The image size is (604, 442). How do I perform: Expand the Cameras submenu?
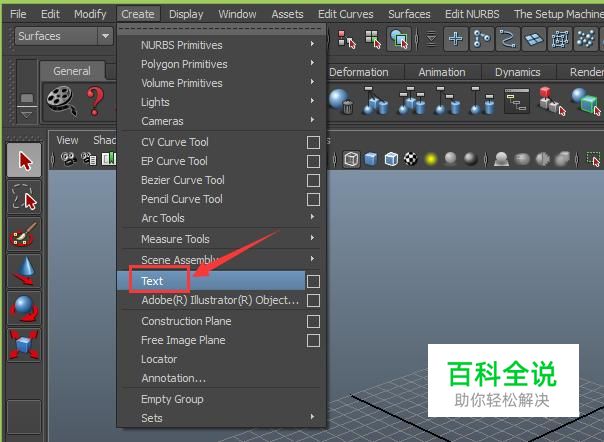click(222, 121)
